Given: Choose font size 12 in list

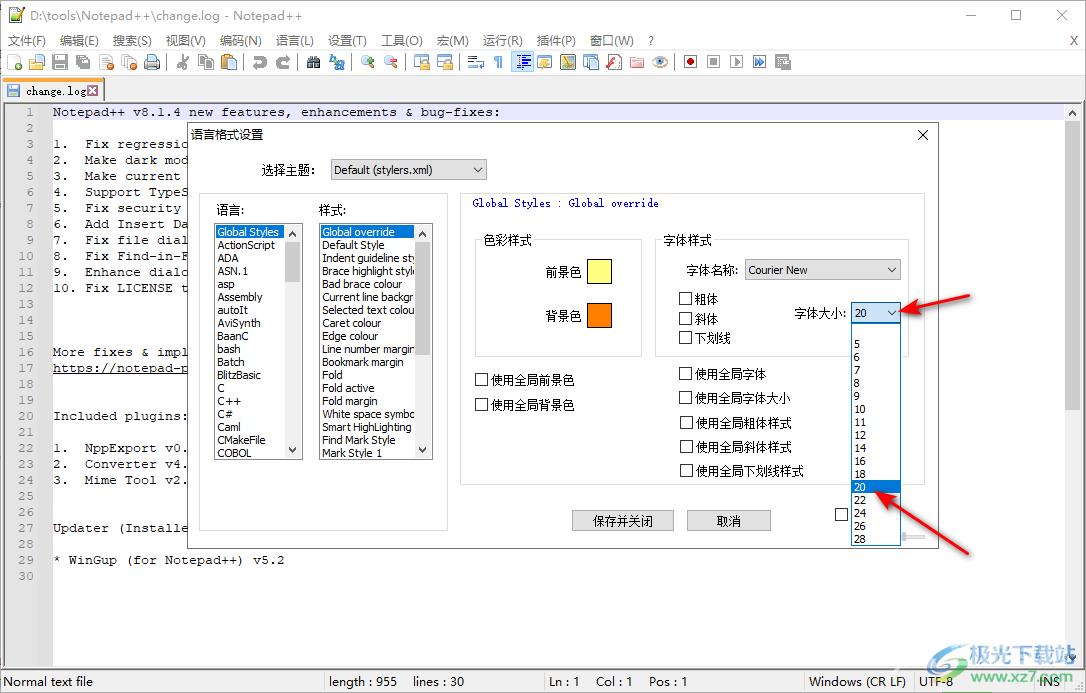Looking at the screenshot, I should coord(875,435).
